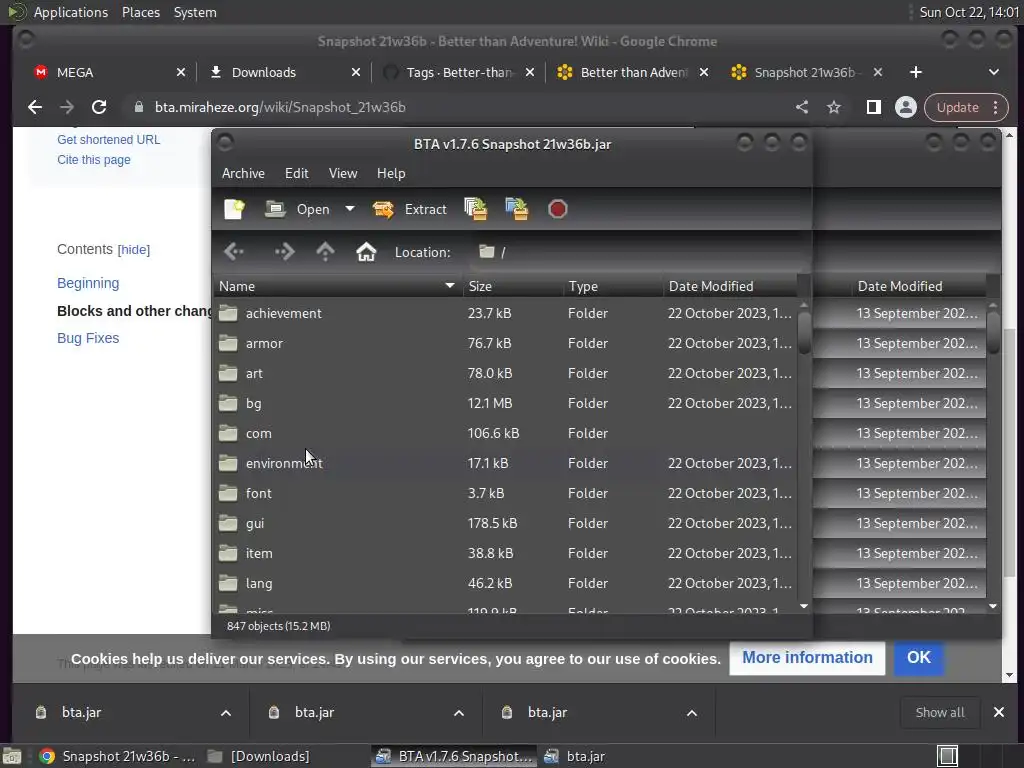Sort by the Name column header
This screenshot has height=768, width=1024.
[x=338, y=286]
